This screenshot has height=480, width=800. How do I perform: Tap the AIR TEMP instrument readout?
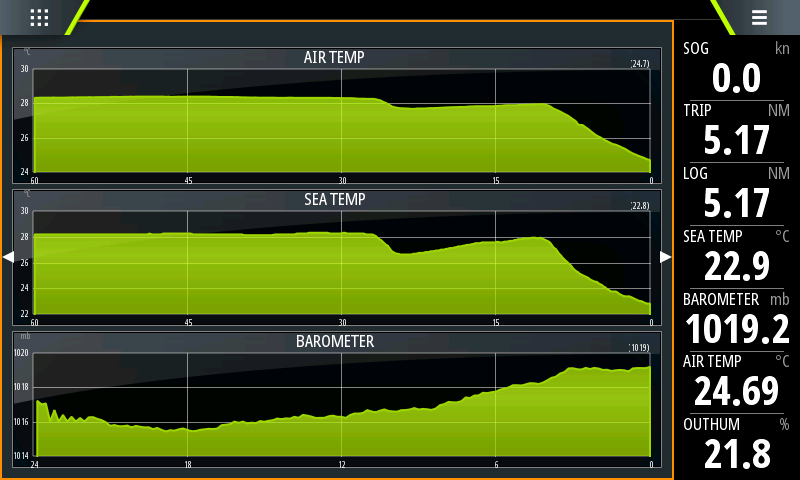click(736, 381)
